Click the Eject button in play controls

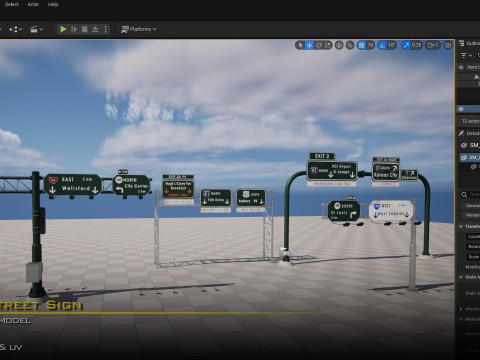coord(95,29)
